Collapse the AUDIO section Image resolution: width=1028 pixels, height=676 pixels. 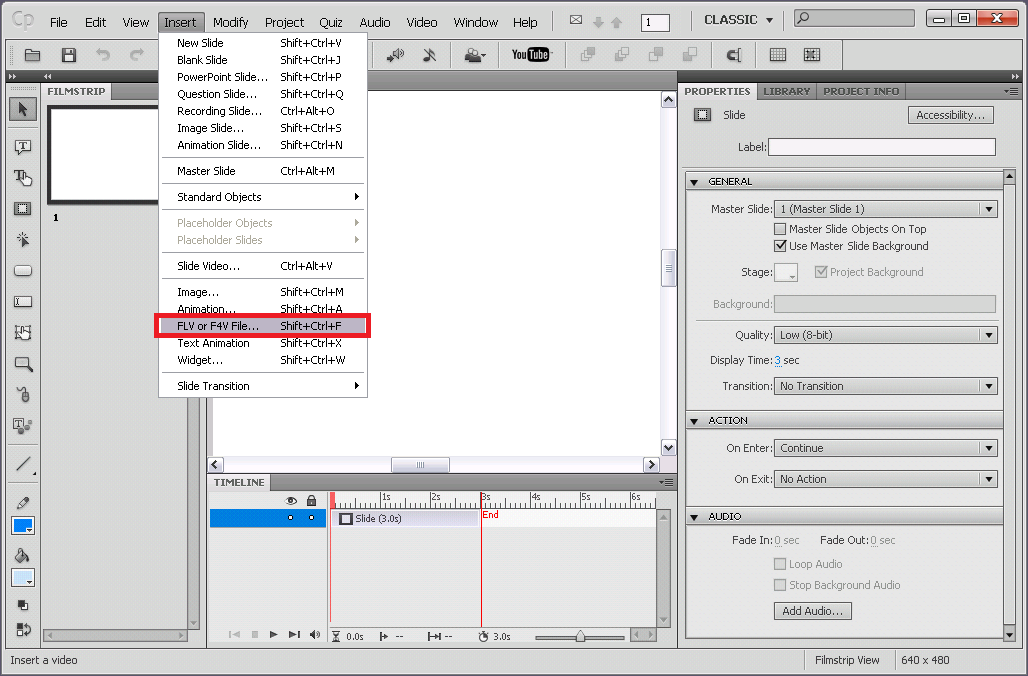pos(694,517)
